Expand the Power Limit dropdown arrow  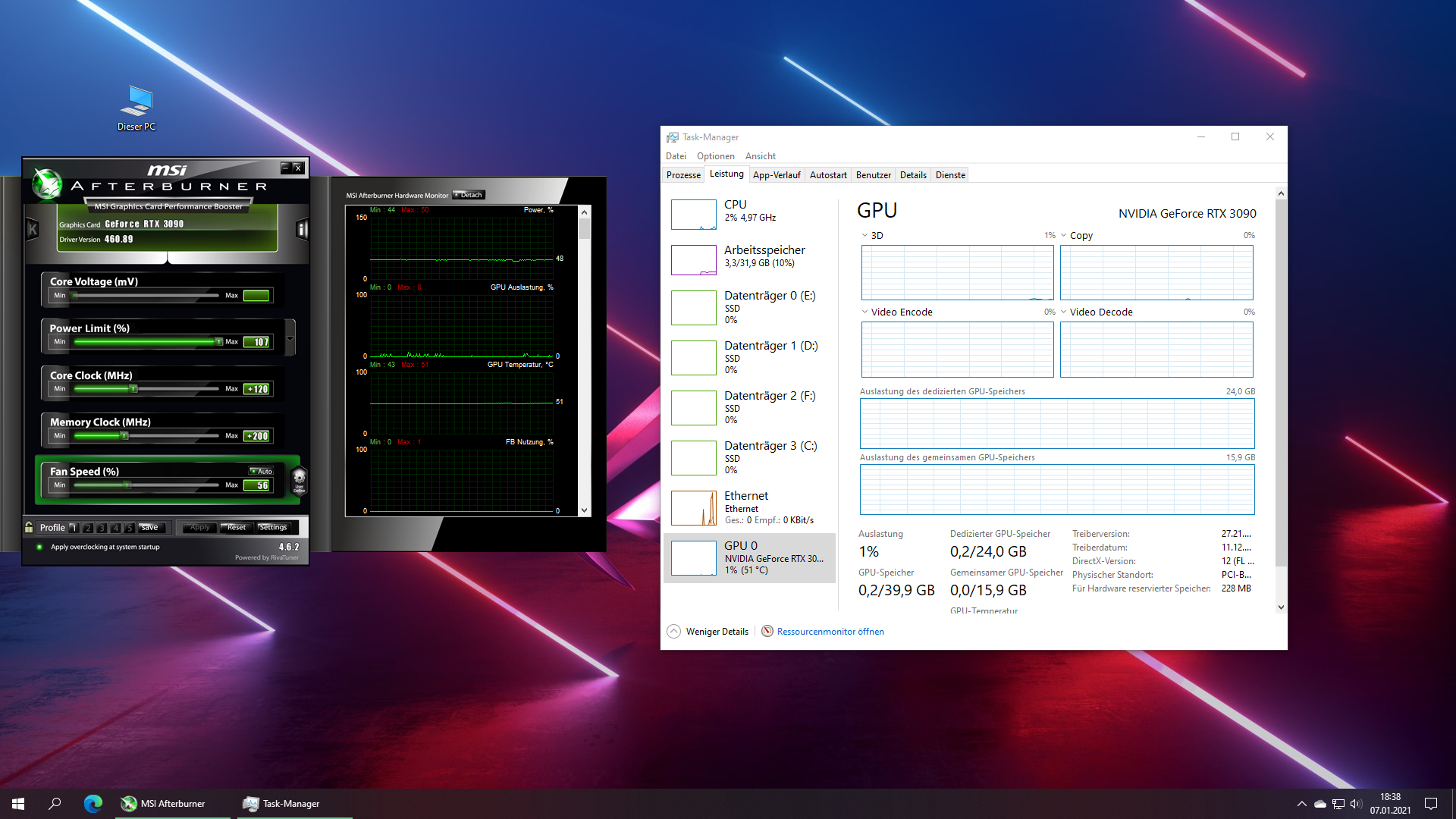[x=290, y=338]
